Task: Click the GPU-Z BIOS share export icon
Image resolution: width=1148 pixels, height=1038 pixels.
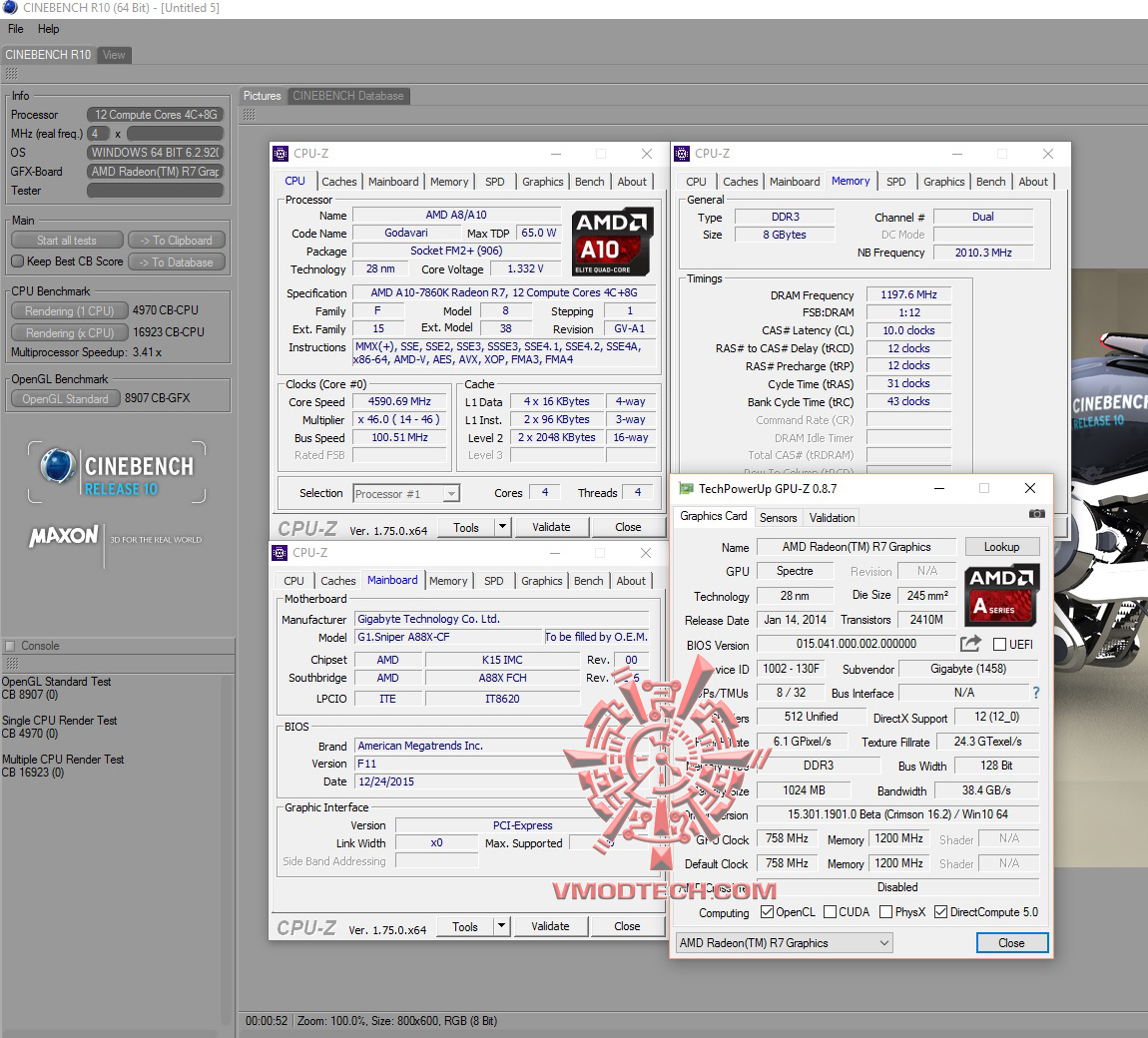Action: (x=971, y=644)
